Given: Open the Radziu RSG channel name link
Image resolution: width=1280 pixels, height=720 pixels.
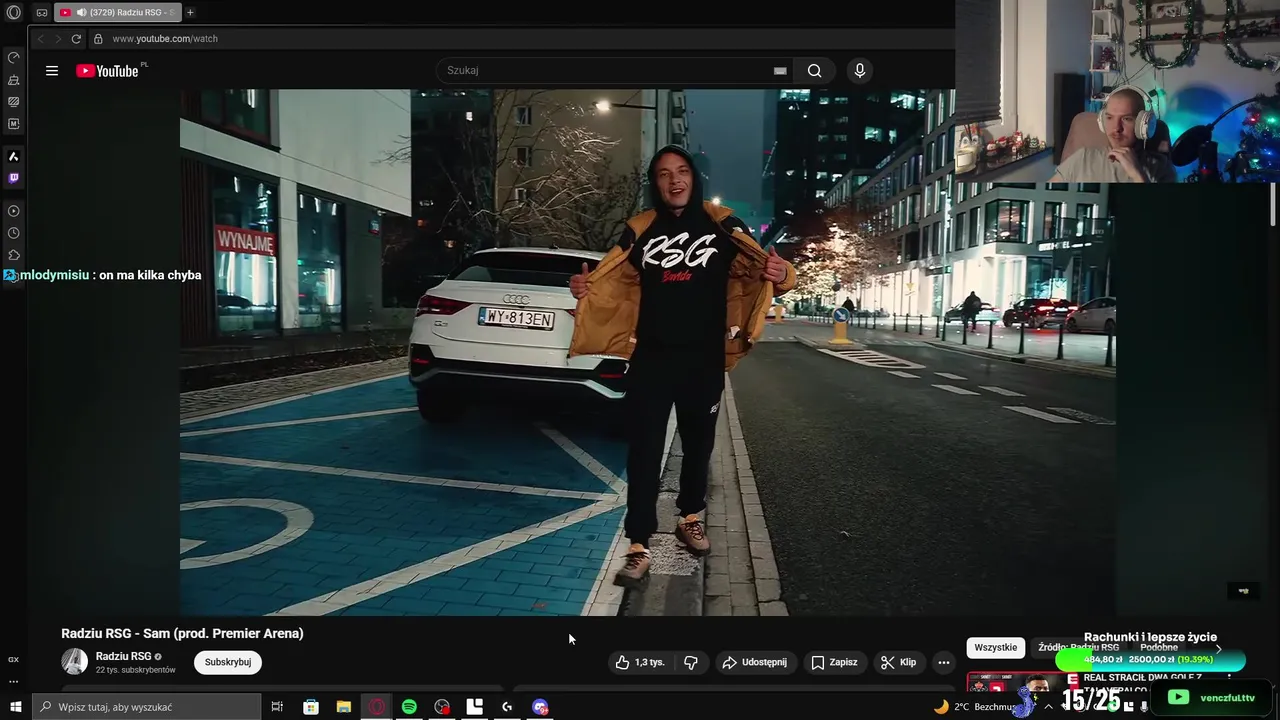Looking at the screenshot, I should point(124,656).
